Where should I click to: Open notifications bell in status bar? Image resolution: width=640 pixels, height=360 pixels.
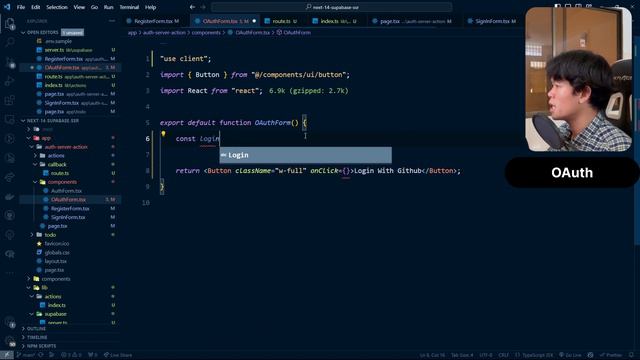(x=632, y=355)
